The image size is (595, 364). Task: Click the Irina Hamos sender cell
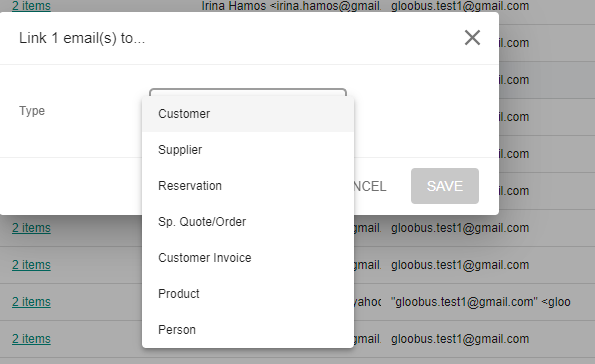[x=291, y=6]
